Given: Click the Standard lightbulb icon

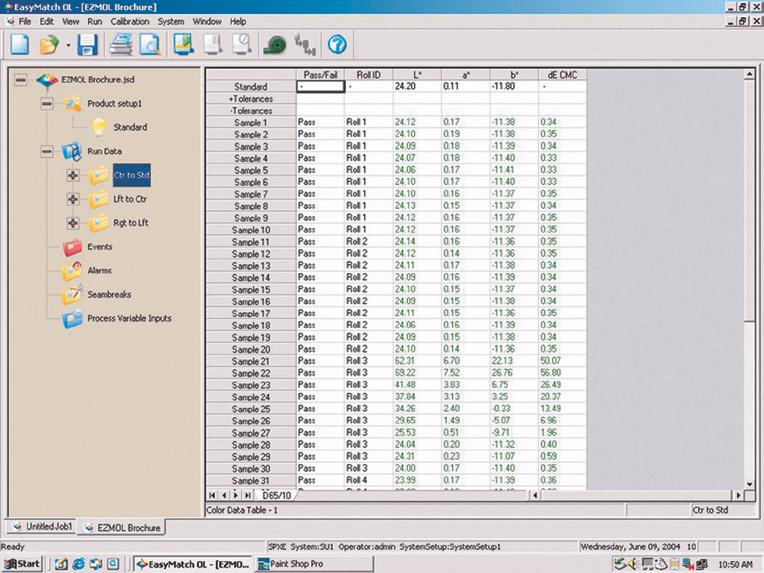Looking at the screenshot, I should pos(99,127).
